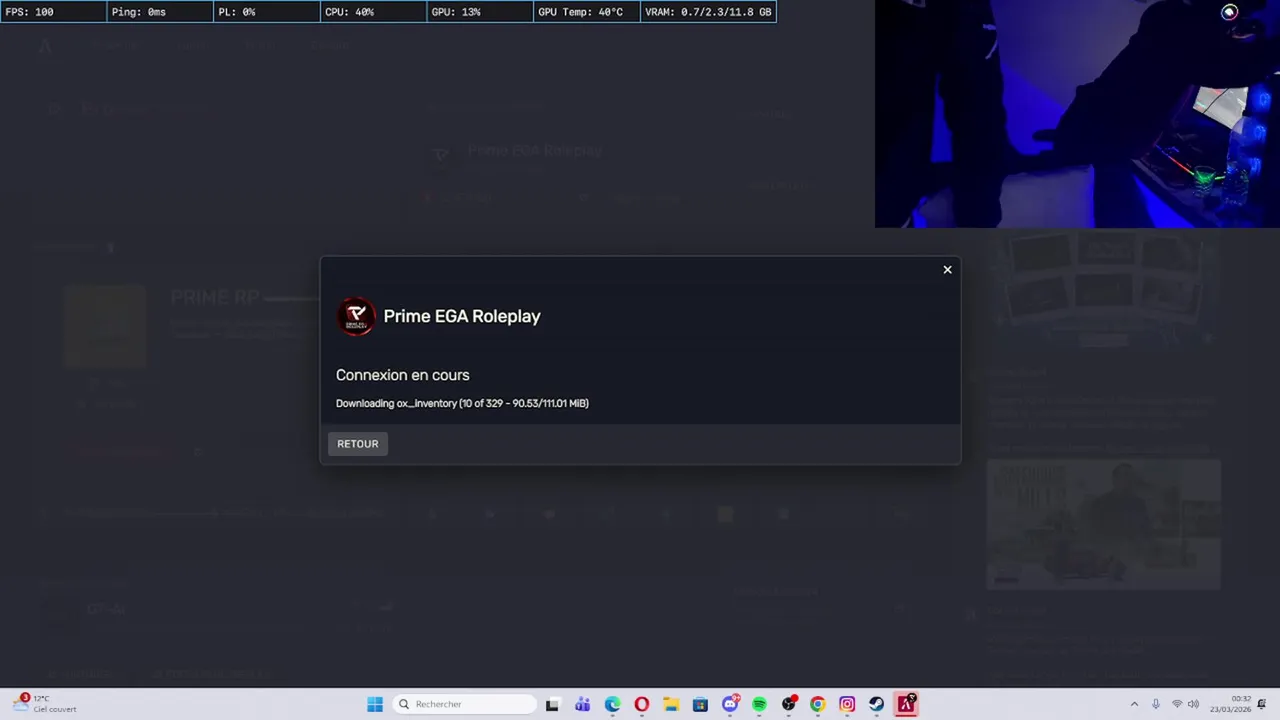Click the recording indicator icon on webcam
1280x720 pixels.
click(x=1229, y=12)
